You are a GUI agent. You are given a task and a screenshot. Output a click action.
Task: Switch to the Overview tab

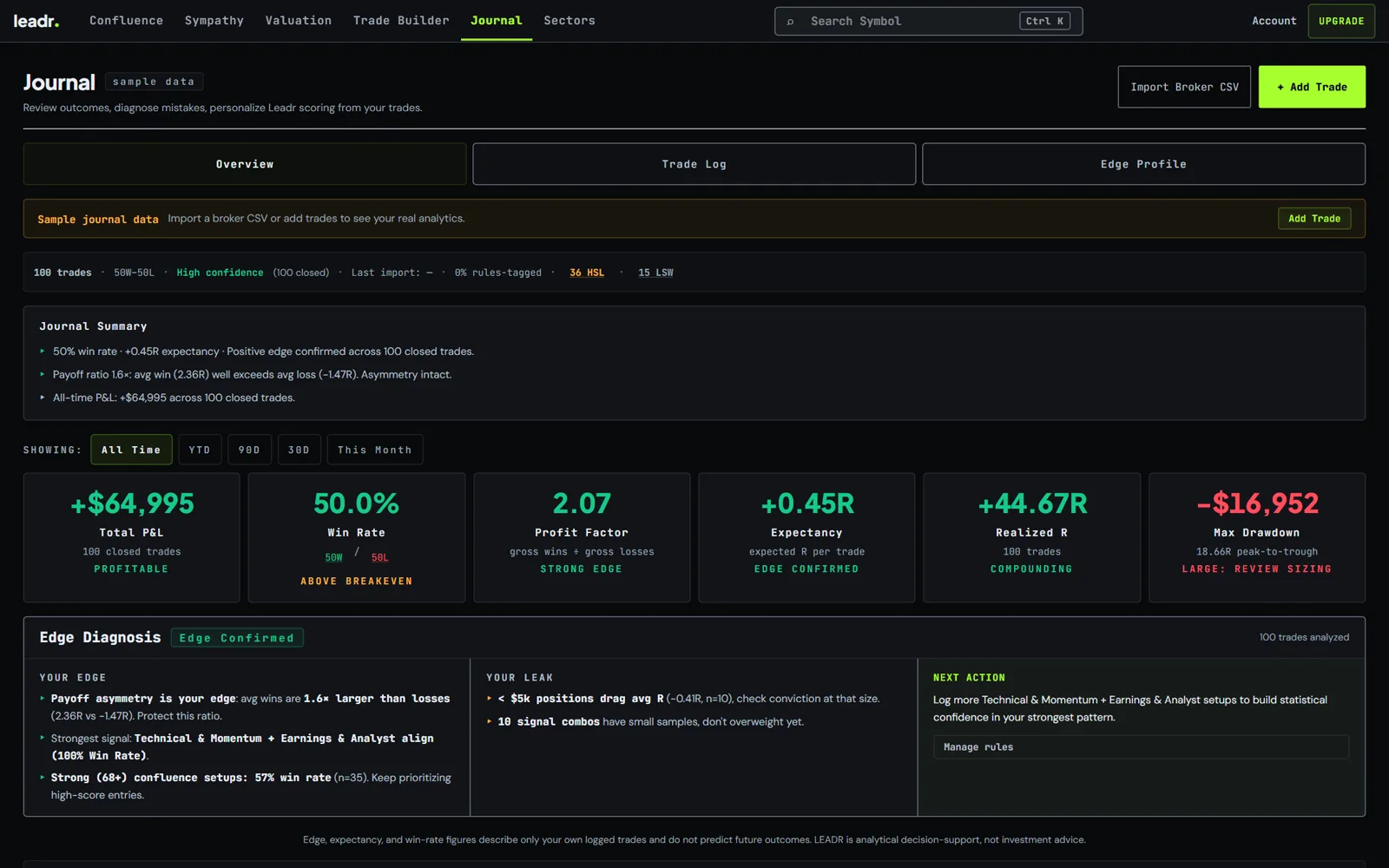[245, 164]
